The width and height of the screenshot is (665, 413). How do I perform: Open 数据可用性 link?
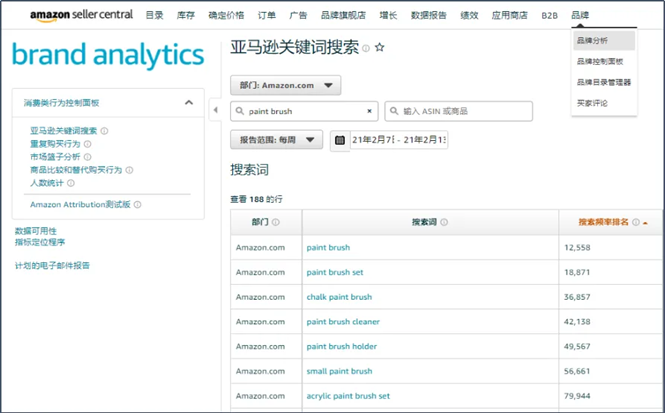36,231
